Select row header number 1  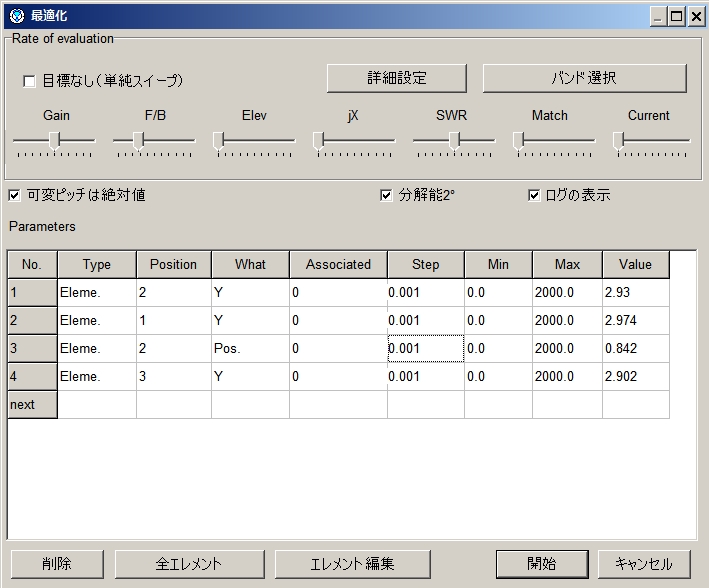click(x=33, y=293)
